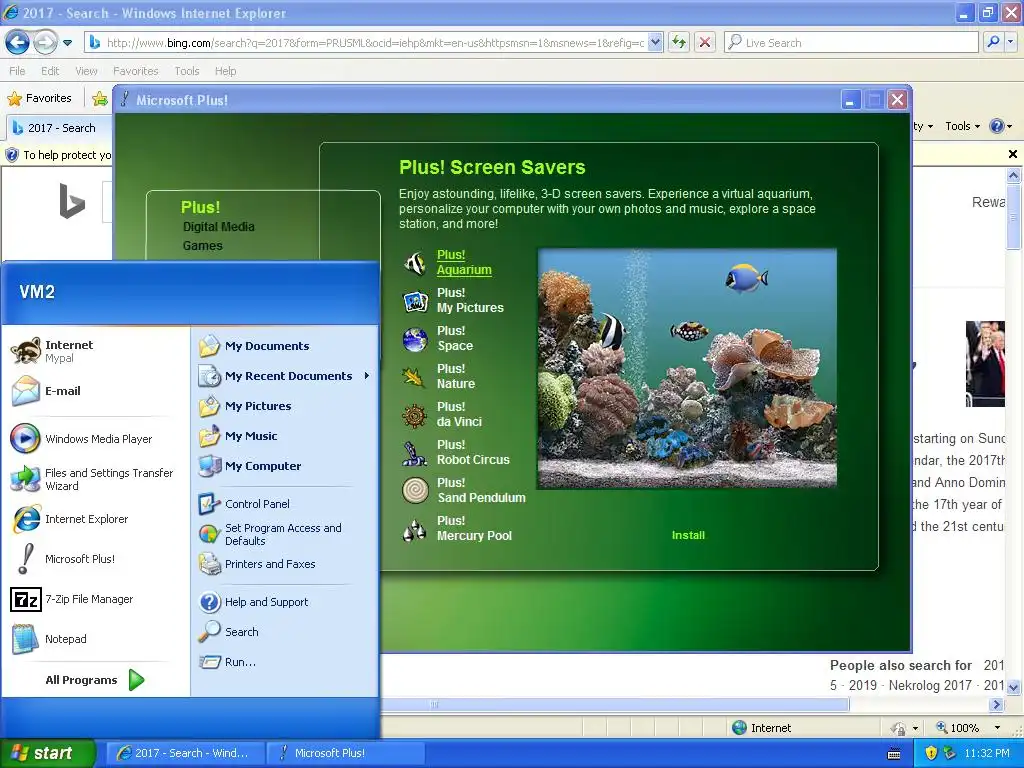
Task: Click the Internet Explorer back button
Action: click(x=17, y=43)
